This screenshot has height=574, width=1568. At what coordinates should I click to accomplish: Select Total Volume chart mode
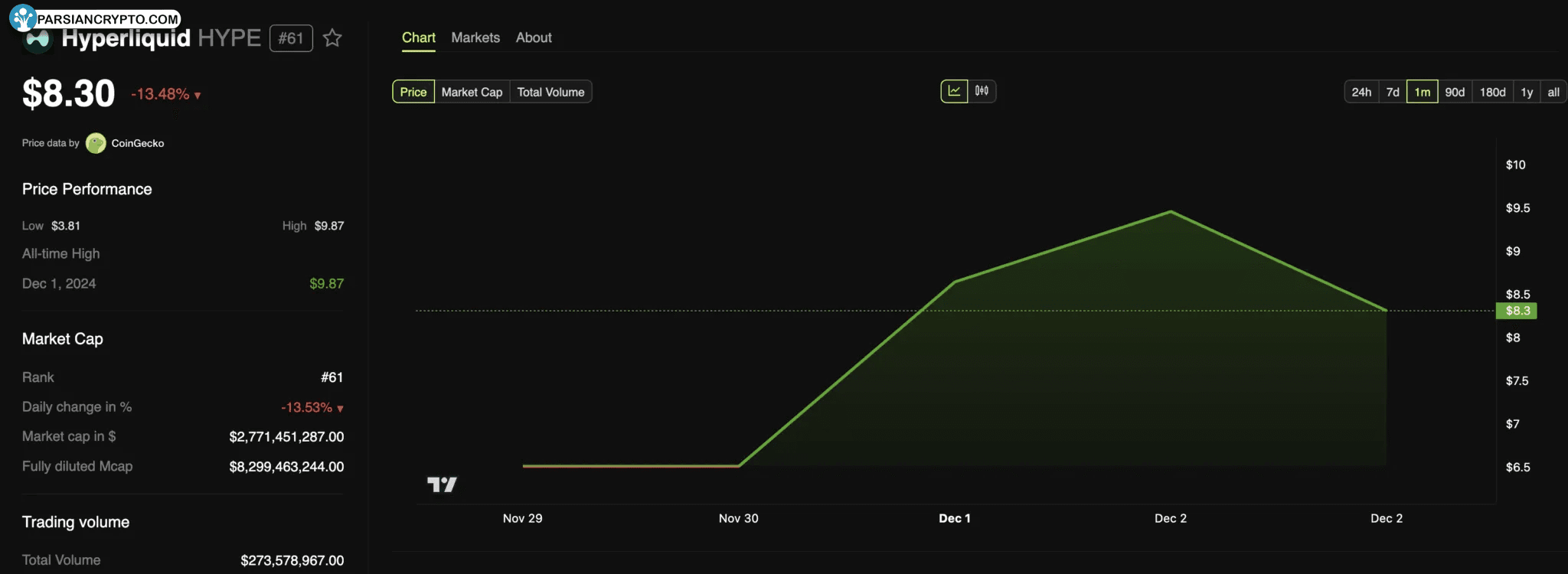click(550, 92)
